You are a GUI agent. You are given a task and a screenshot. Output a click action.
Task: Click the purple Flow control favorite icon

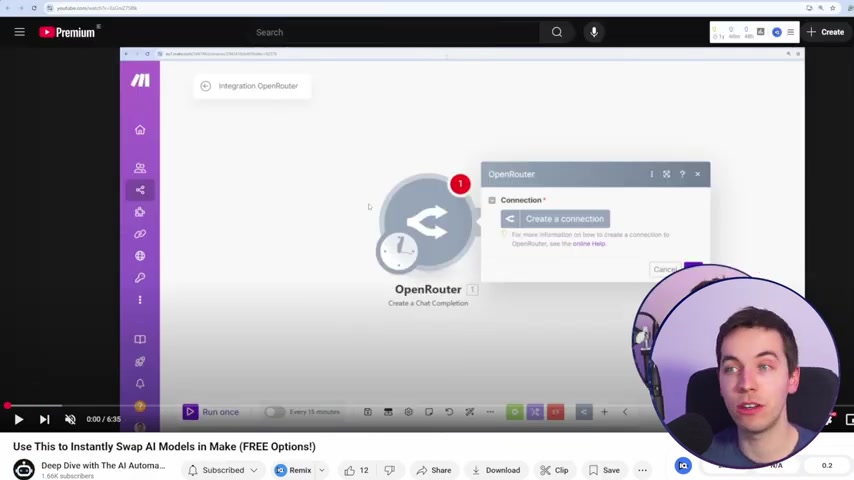click(x=535, y=412)
